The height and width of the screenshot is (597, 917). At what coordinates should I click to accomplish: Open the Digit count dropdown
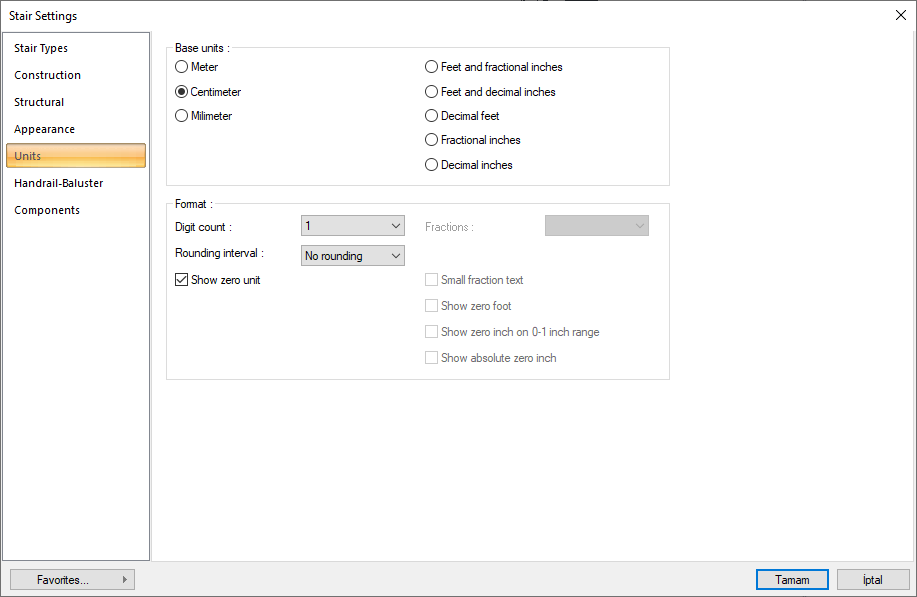click(352, 226)
